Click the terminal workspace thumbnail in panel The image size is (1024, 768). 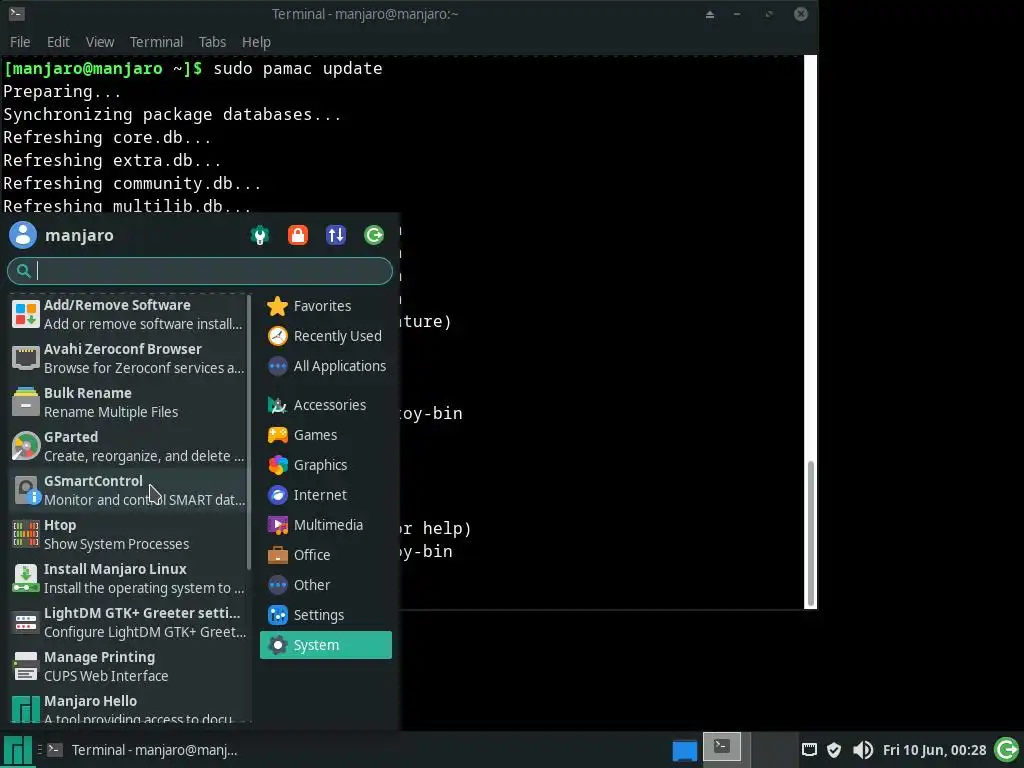(722, 747)
